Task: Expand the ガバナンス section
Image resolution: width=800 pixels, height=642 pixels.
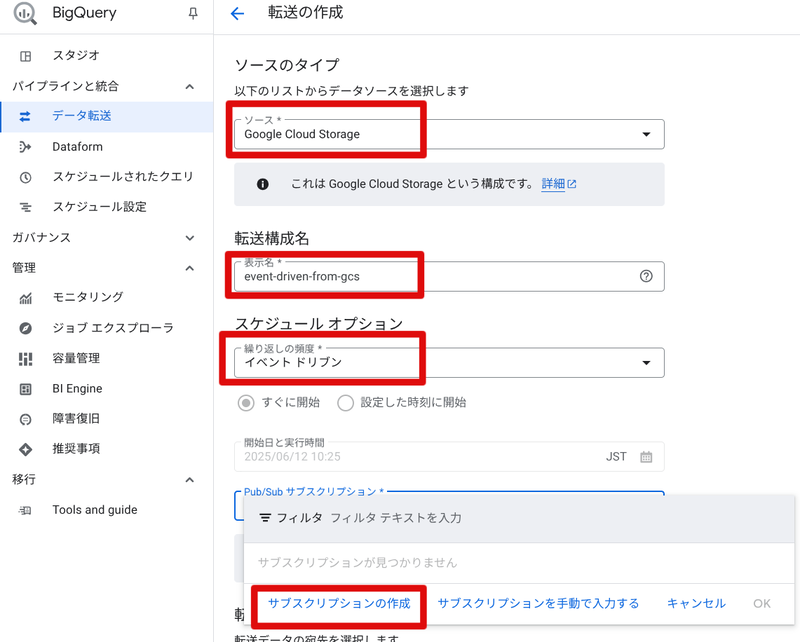Action: click(x=189, y=238)
